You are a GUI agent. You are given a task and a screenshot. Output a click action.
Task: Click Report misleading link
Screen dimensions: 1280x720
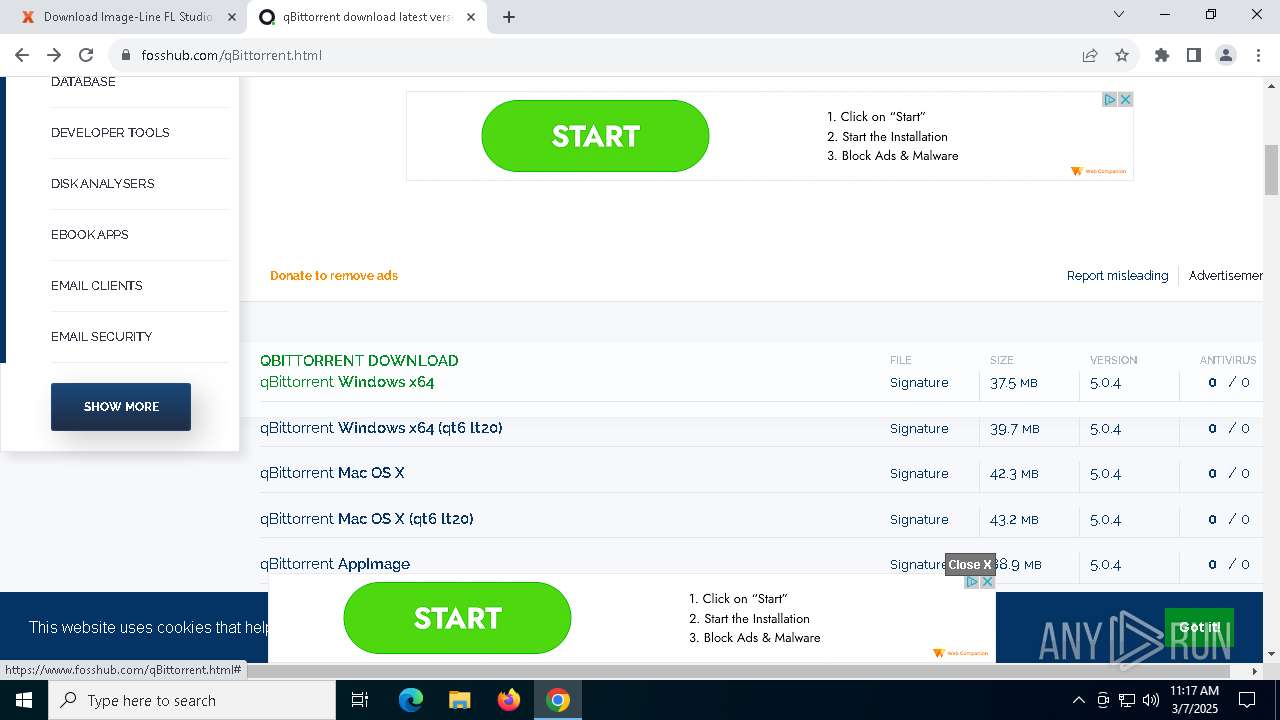pos(1117,276)
